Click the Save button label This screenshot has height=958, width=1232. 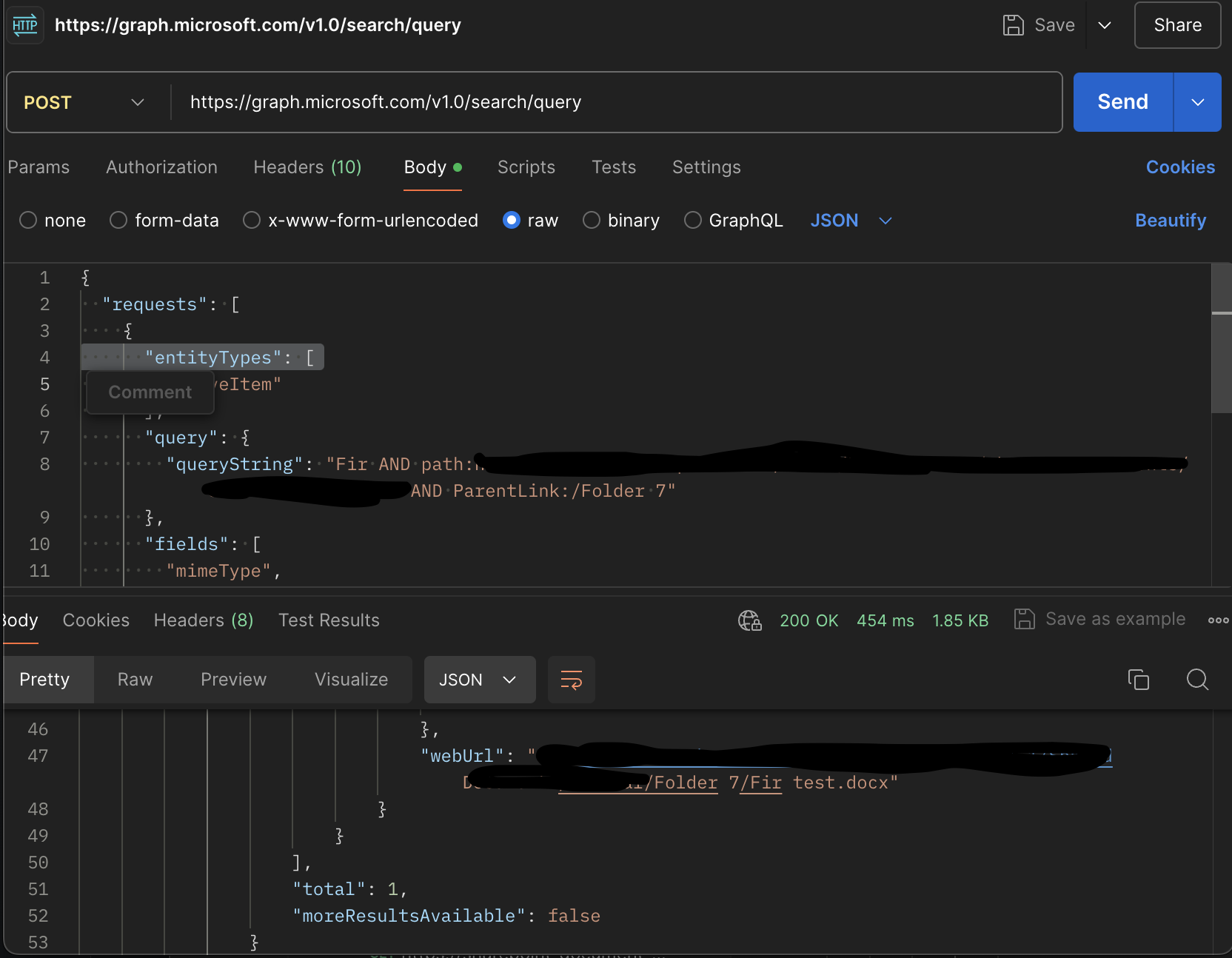(x=1054, y=25)
